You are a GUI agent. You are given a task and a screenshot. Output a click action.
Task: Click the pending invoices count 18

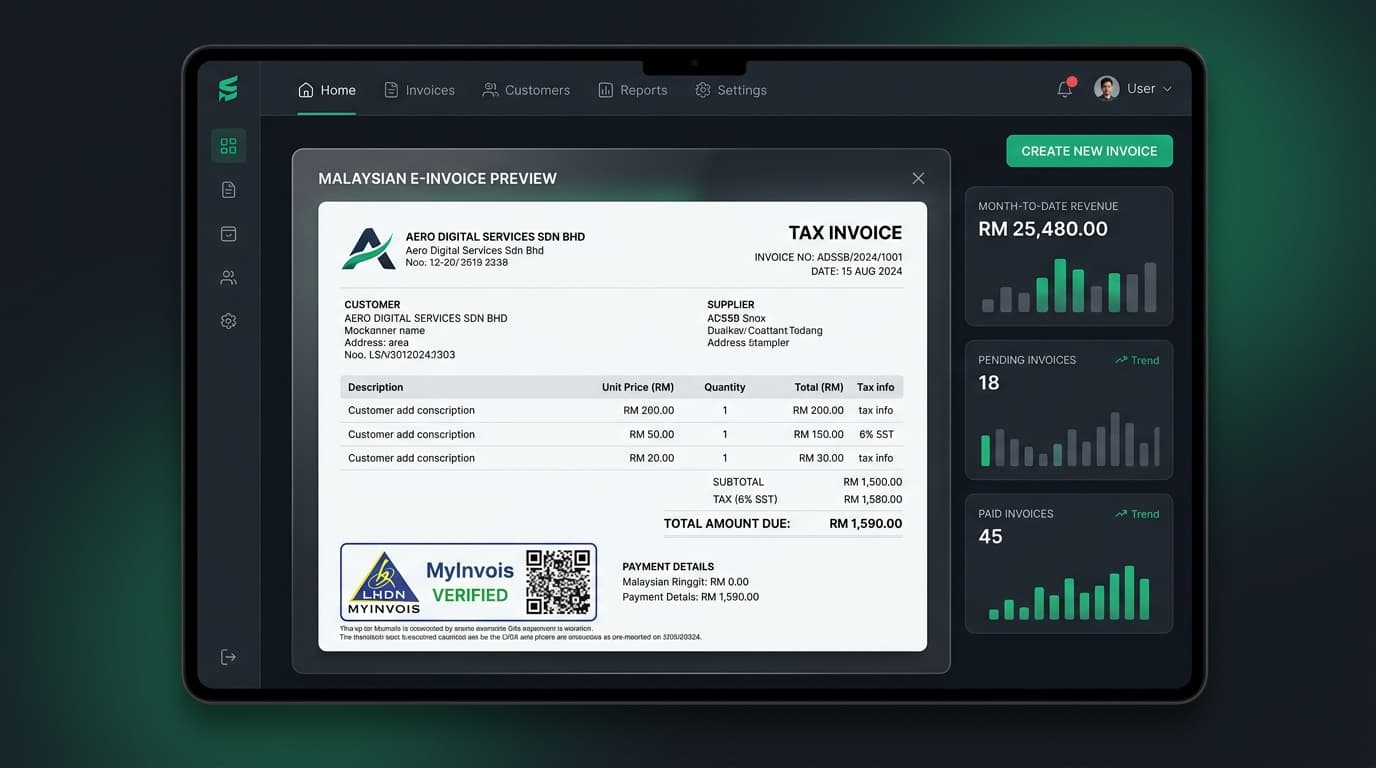click(989, 383)
